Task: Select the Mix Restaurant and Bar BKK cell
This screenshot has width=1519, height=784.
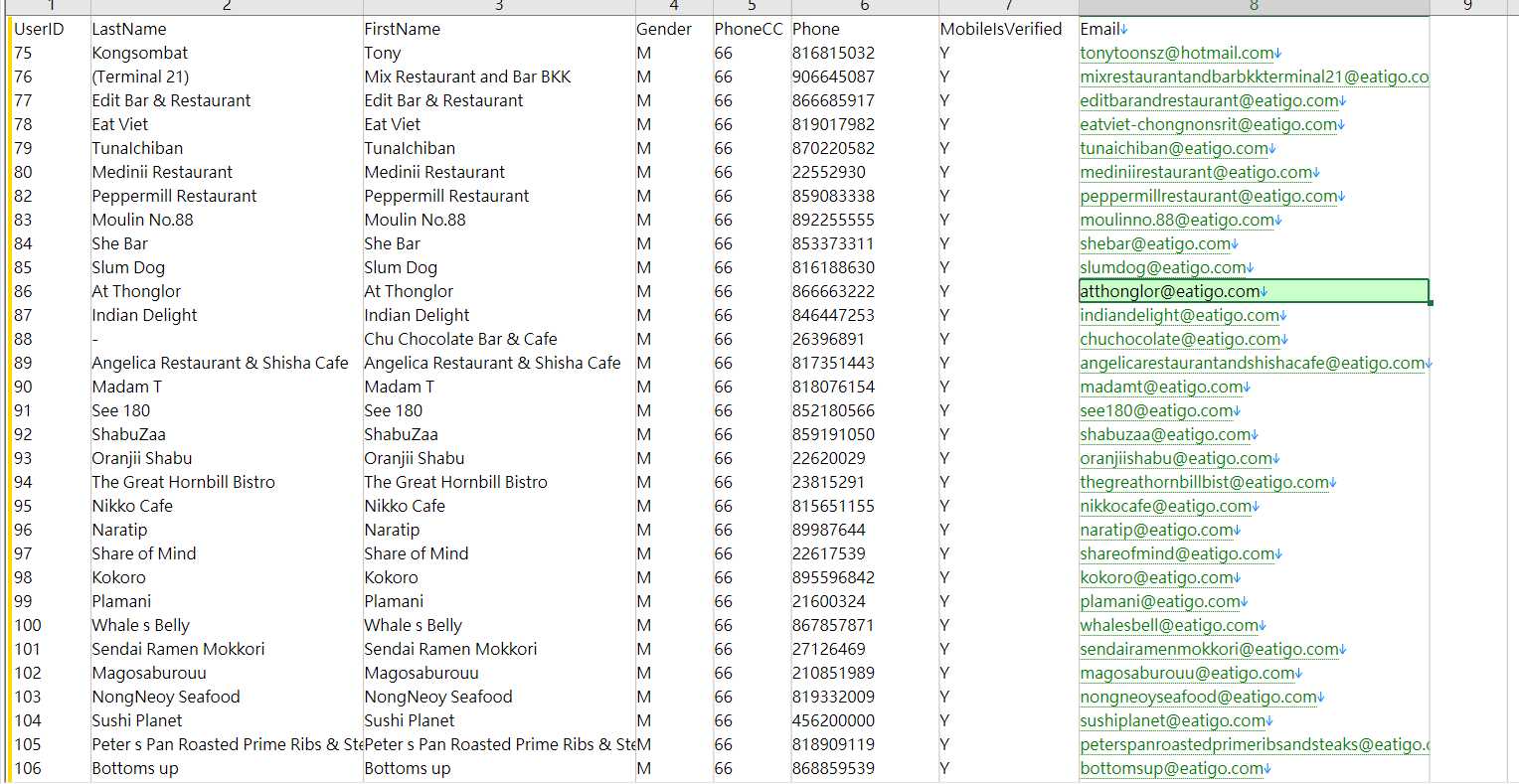Action: click(x=499, y=77)
